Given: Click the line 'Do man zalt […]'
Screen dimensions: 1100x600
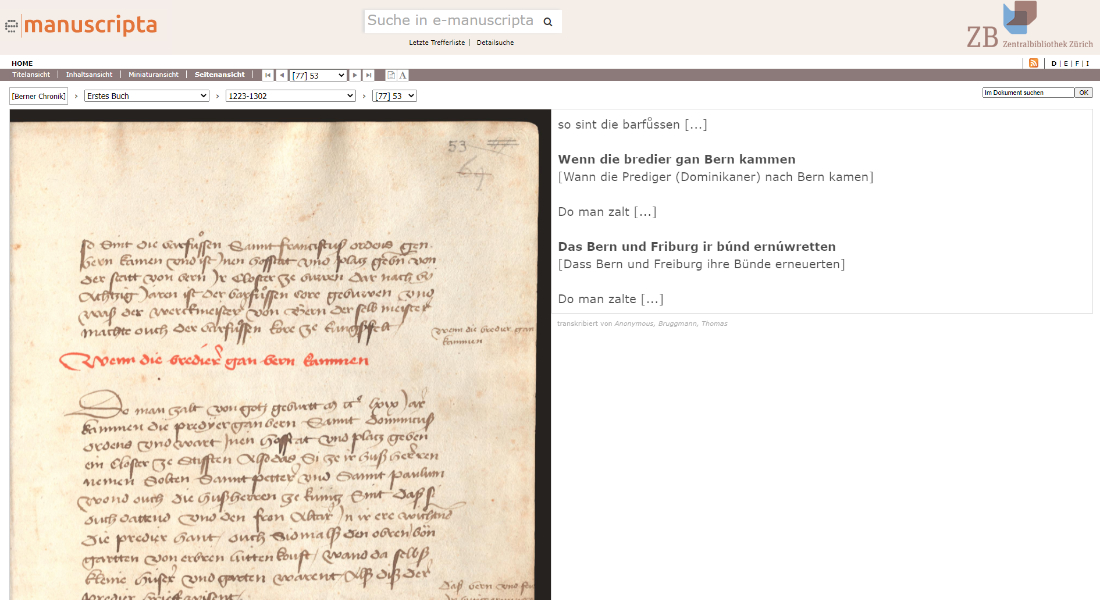Looking at the screenshot, I should (607, 211).
